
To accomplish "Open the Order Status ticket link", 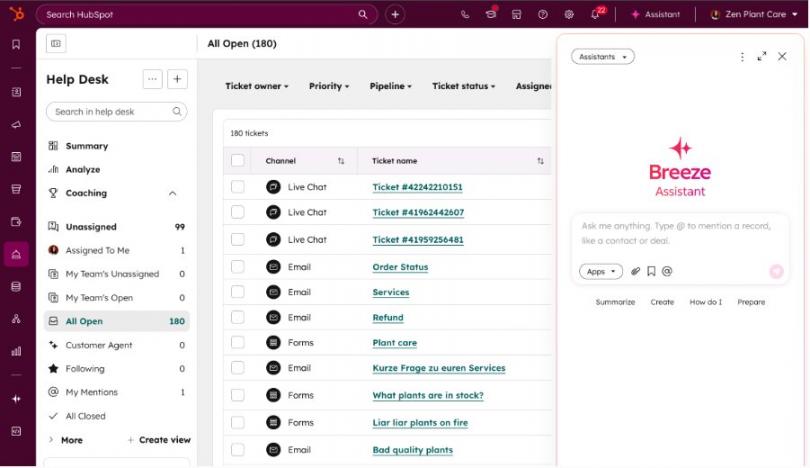I will 400,267.
